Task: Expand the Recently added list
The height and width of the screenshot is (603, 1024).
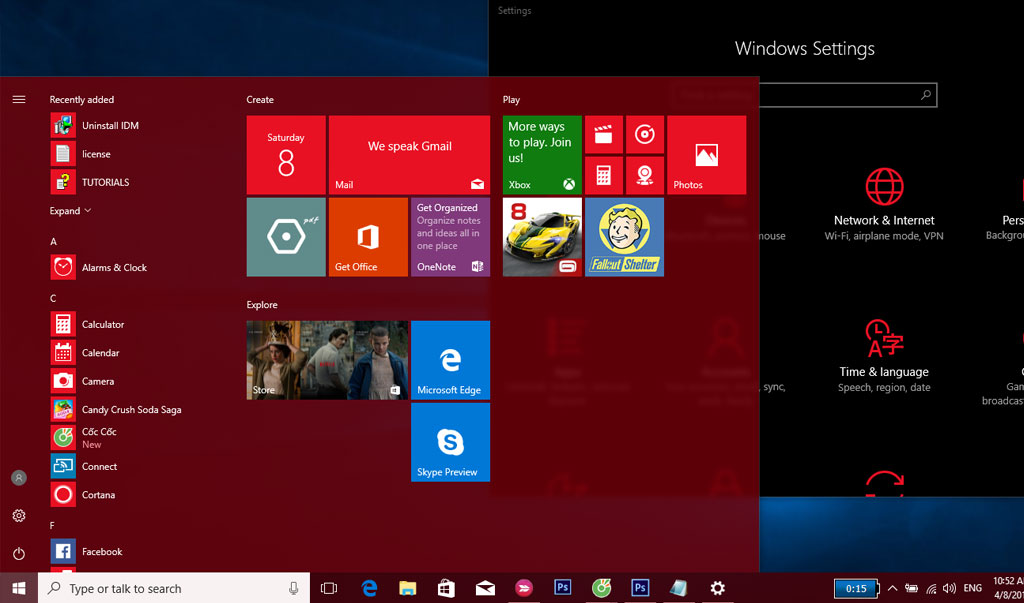Action: click(x=70, y=211)
